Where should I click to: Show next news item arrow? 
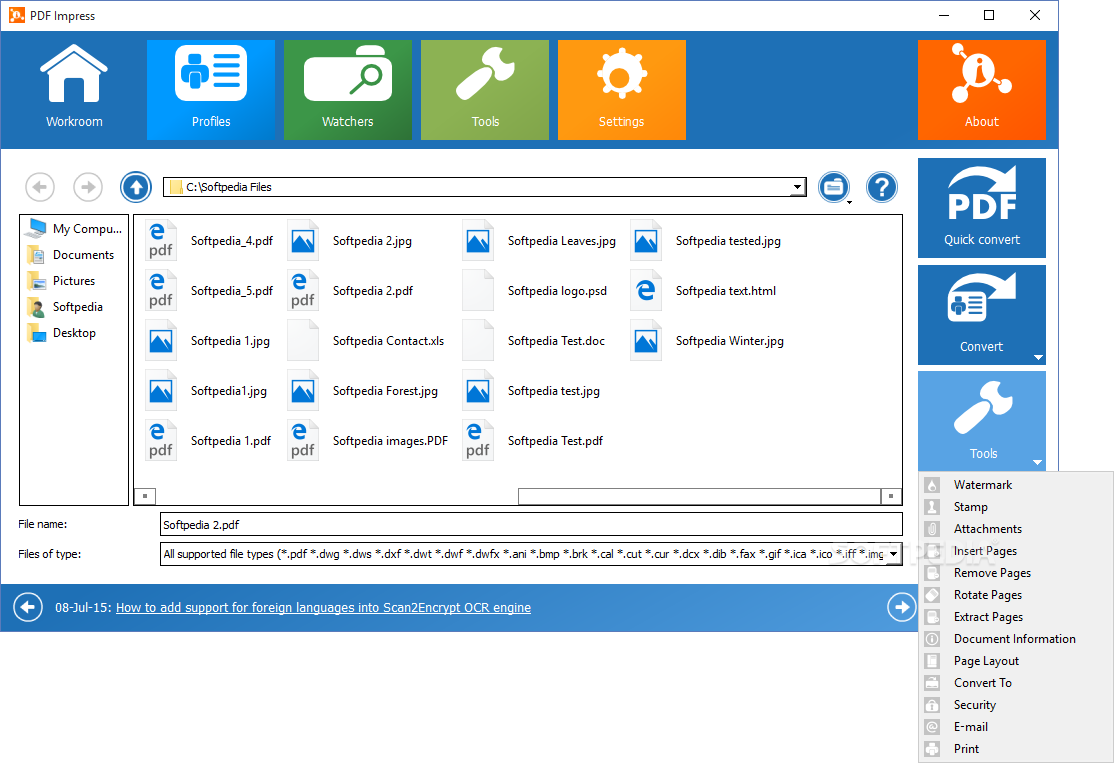(902, 607)
